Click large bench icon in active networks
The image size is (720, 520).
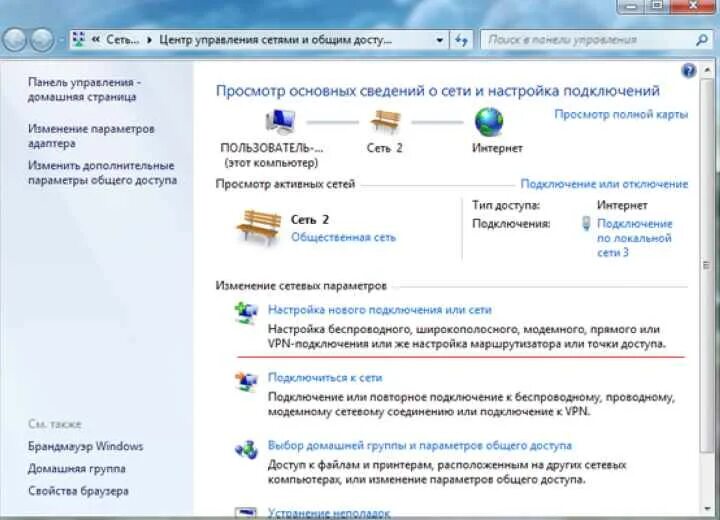(x=259, y=227)
